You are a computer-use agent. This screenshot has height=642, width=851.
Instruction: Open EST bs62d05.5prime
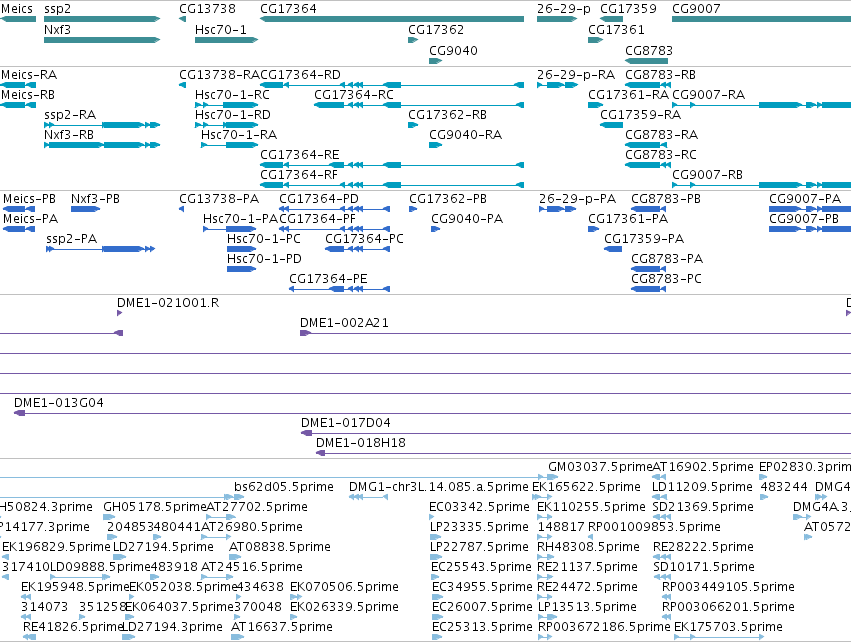click(x=284, y=487)
